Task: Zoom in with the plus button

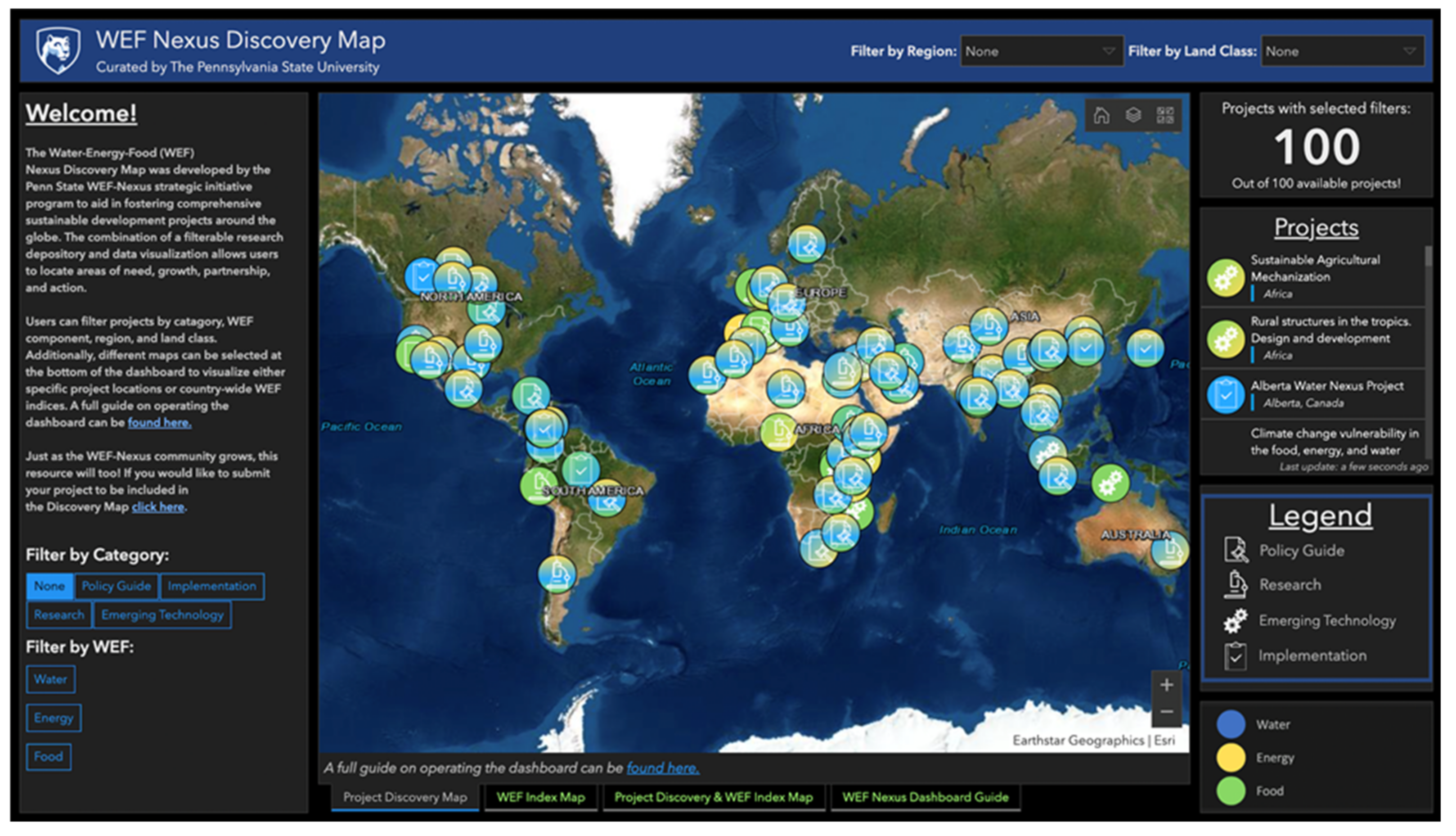Action: [1166, 685]
